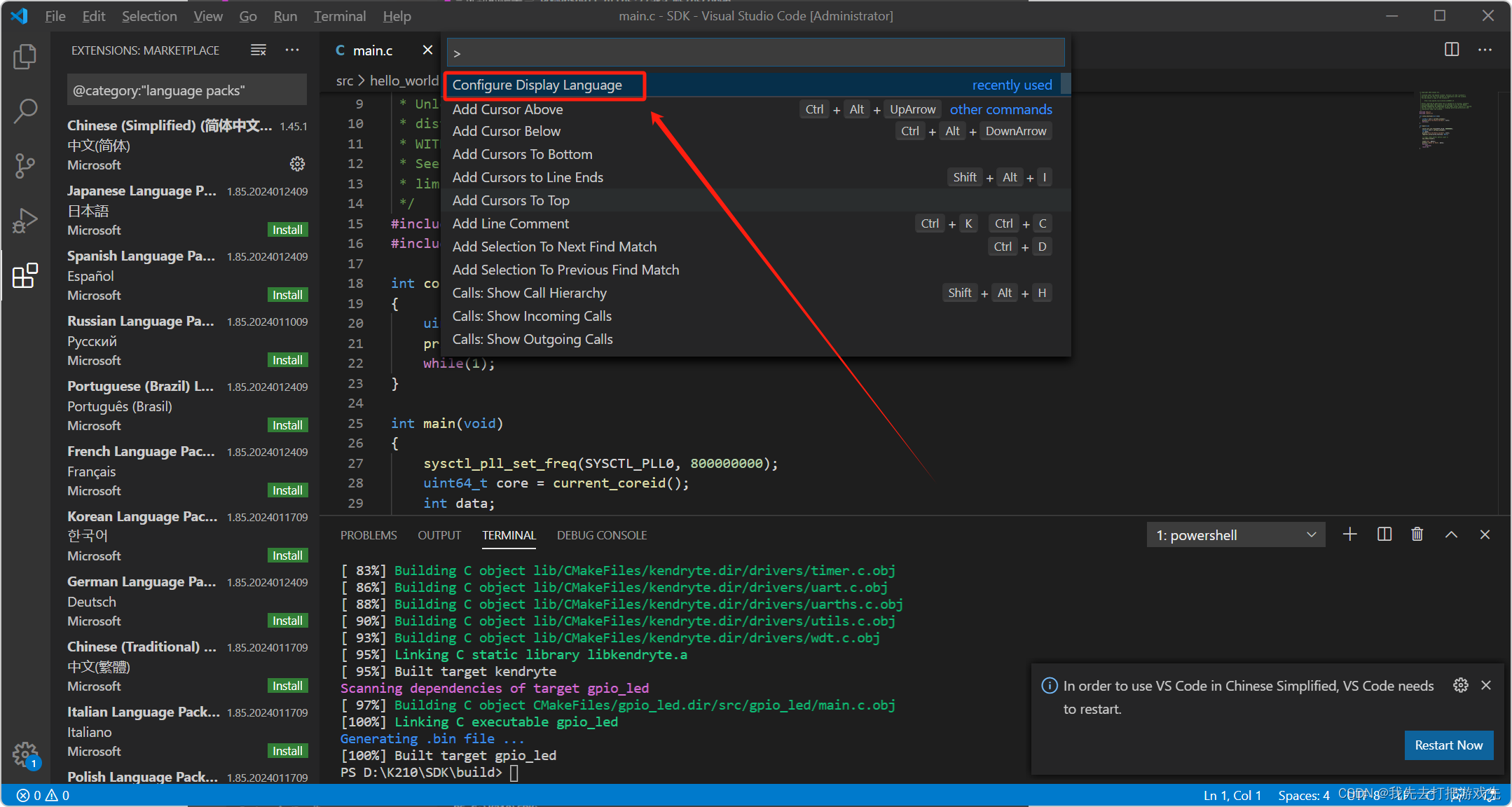1512x807 pixels.
Task: Open editor more actions ellipsis
Action: point(1485,50)
